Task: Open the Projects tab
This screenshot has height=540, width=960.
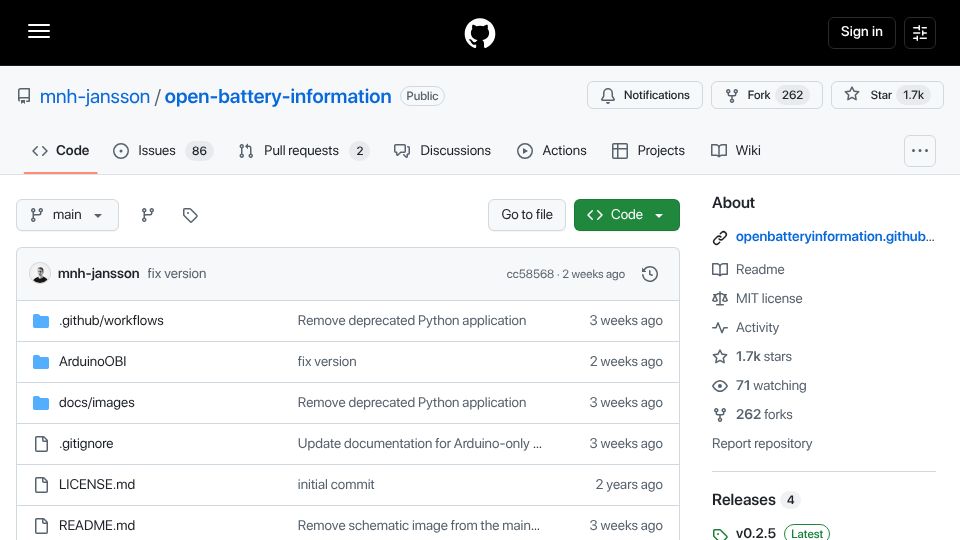Action: point(648,151)
